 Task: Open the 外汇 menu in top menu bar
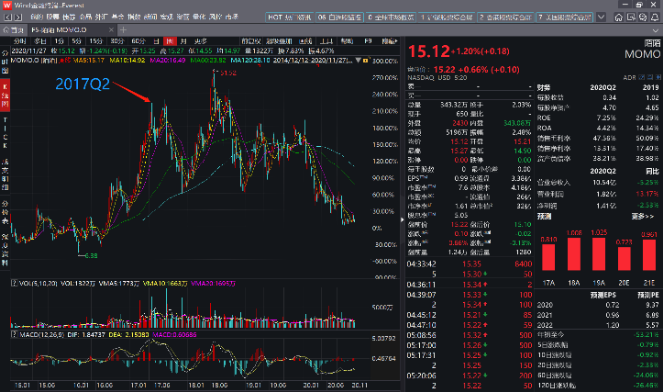101,17
